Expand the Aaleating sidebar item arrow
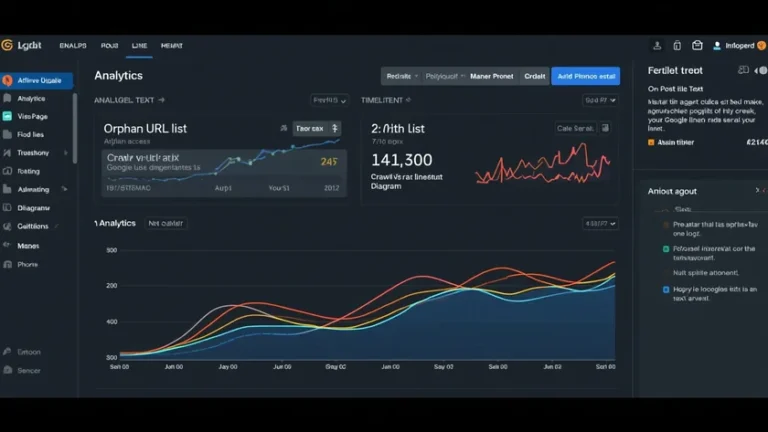This screenshot has width=768, height=432. tap(64, 189)
